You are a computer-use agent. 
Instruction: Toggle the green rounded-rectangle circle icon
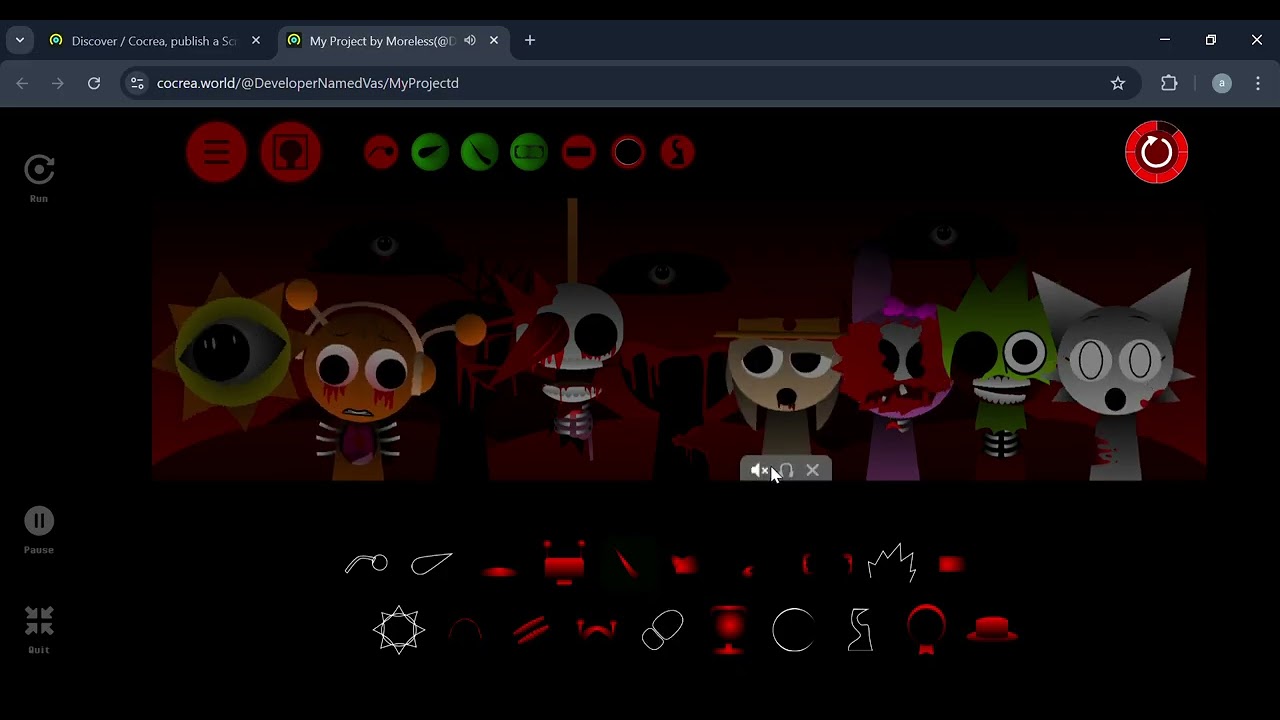529,152
